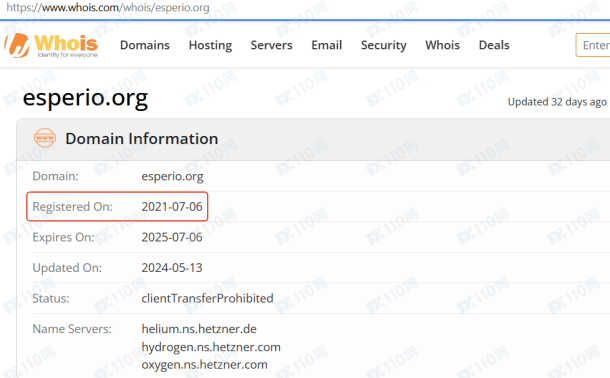The image size is (610, 378).
Task: Select the updated date 2024-05-13
Action: 172,268
